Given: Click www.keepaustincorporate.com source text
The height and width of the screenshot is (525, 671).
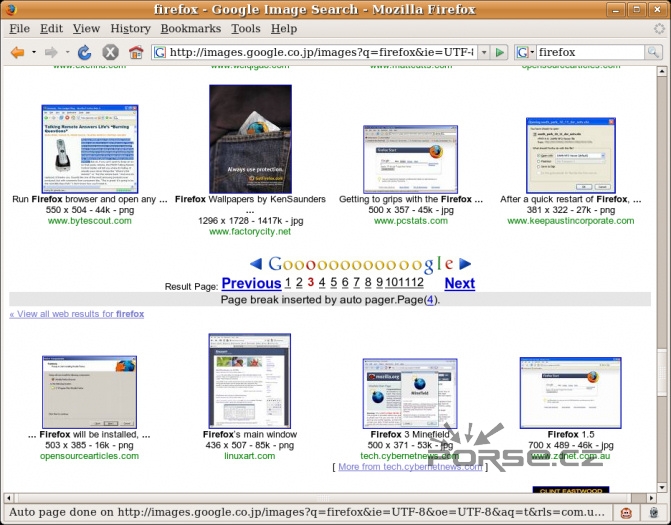Looking at the screenshot, I should (571, 221).
